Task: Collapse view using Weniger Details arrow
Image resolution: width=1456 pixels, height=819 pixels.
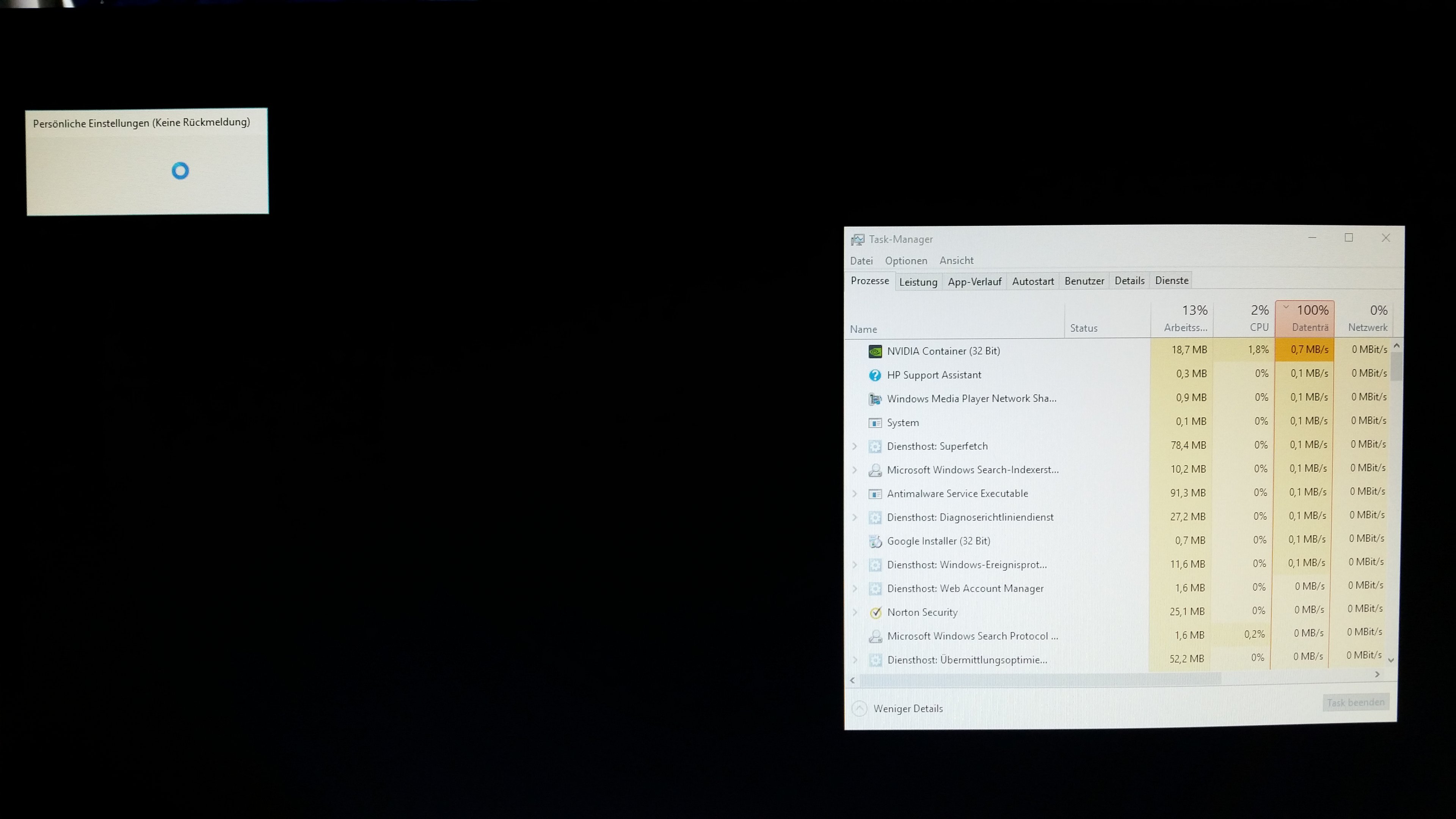Action: [x=859, y=709]
